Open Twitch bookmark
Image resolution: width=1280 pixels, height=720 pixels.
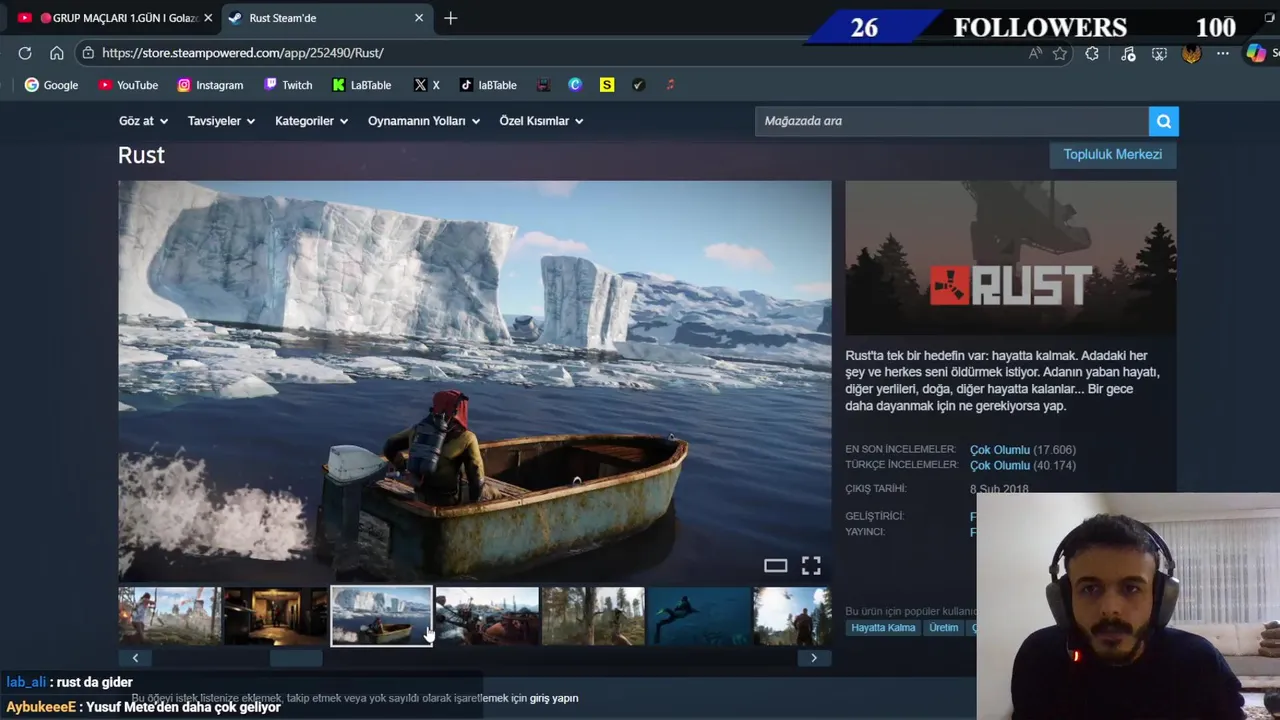click(288, 85)
